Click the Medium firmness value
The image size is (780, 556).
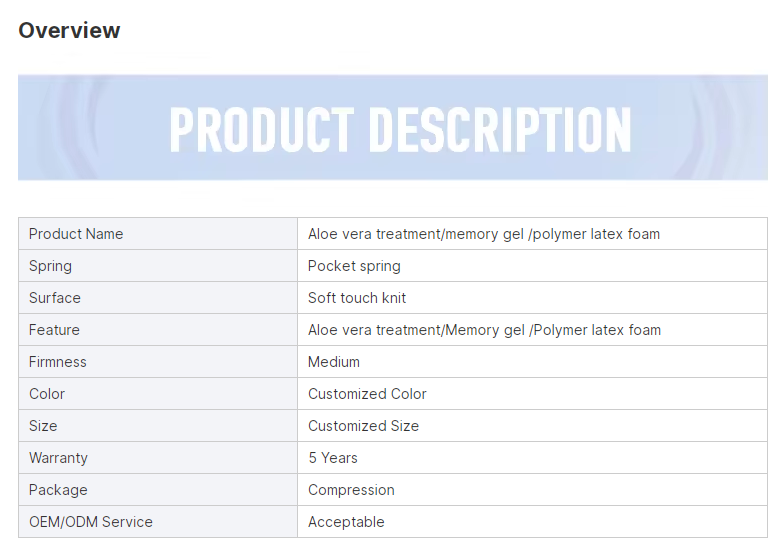point(334,362)
